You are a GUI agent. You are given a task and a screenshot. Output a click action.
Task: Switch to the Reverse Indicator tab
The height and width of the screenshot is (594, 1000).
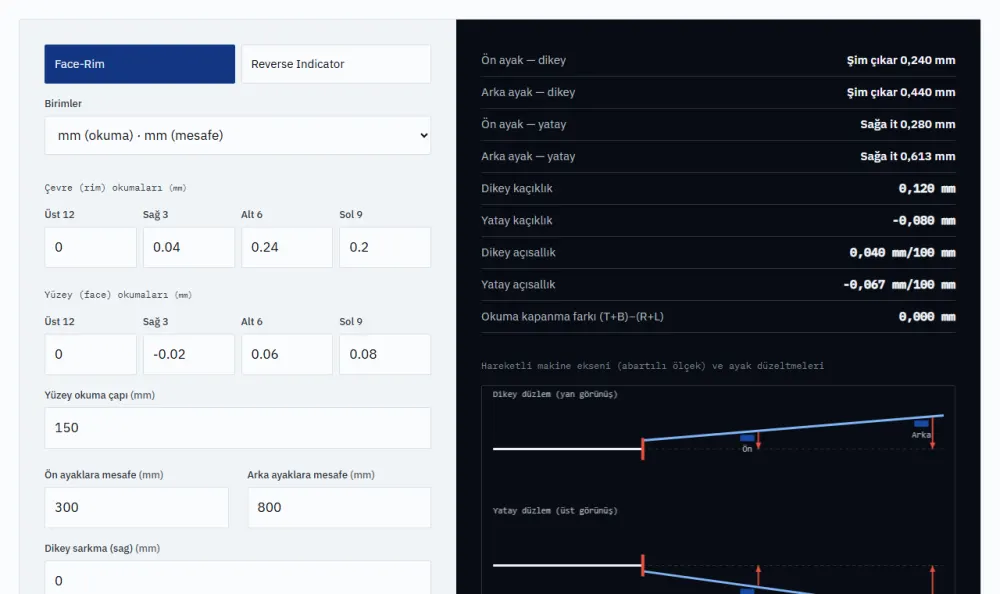click(x=336, y=64)
